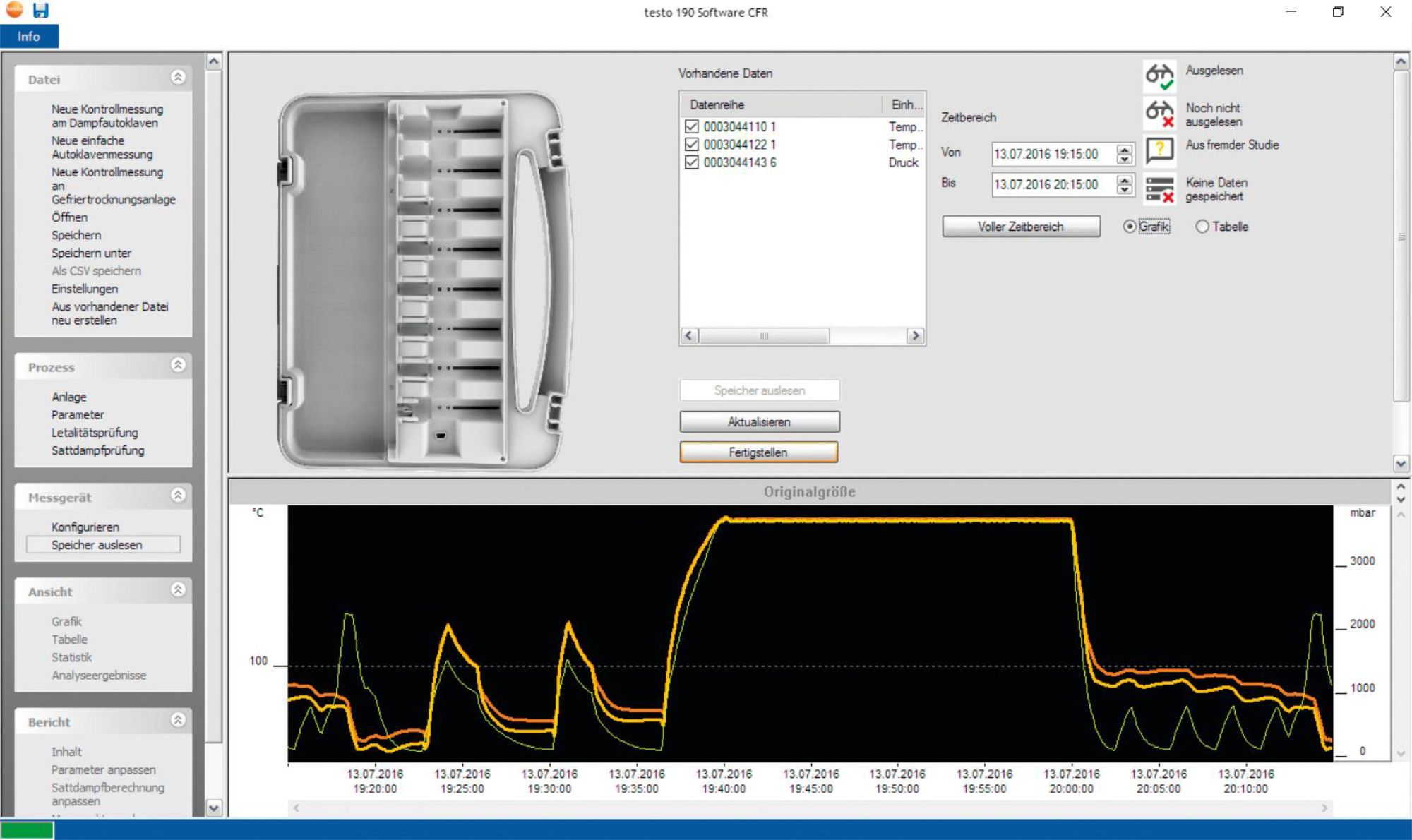Click the Ausgelesen binoculars check icon

click(1159, 76)
